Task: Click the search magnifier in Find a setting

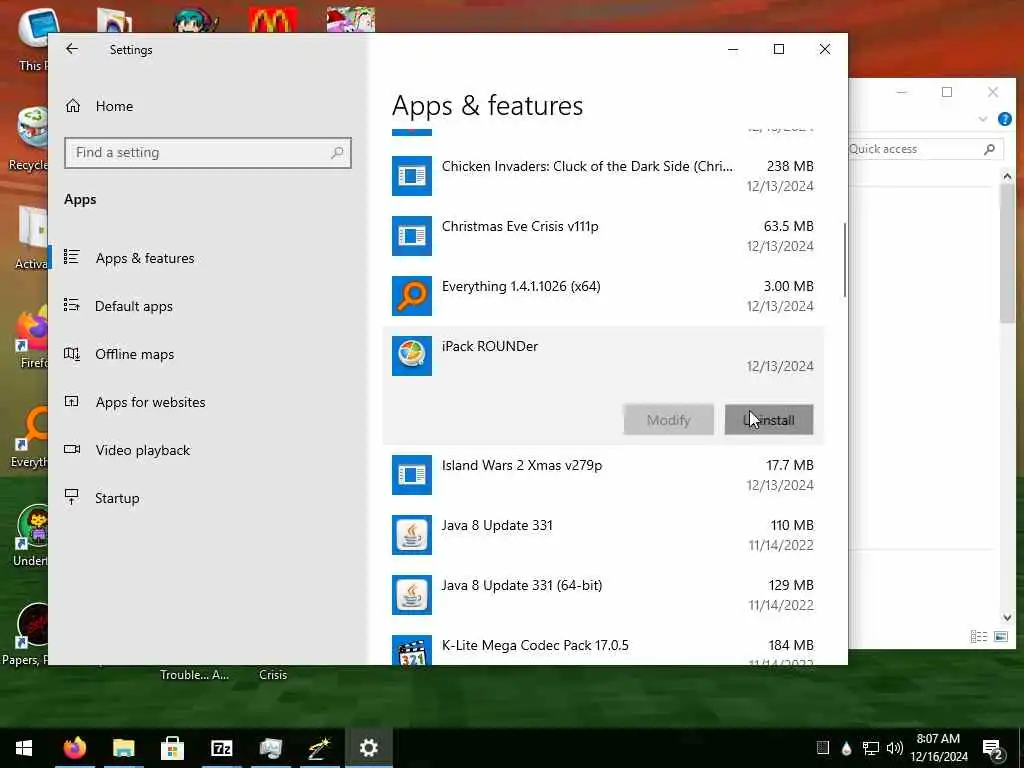Action: click(x=337, y=153)
